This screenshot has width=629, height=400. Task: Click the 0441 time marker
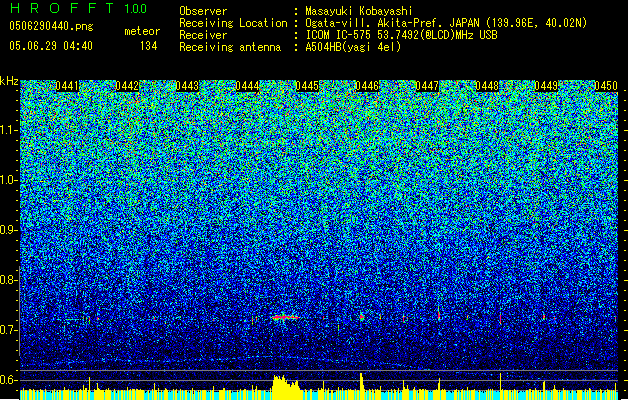(x=67, y=86)
